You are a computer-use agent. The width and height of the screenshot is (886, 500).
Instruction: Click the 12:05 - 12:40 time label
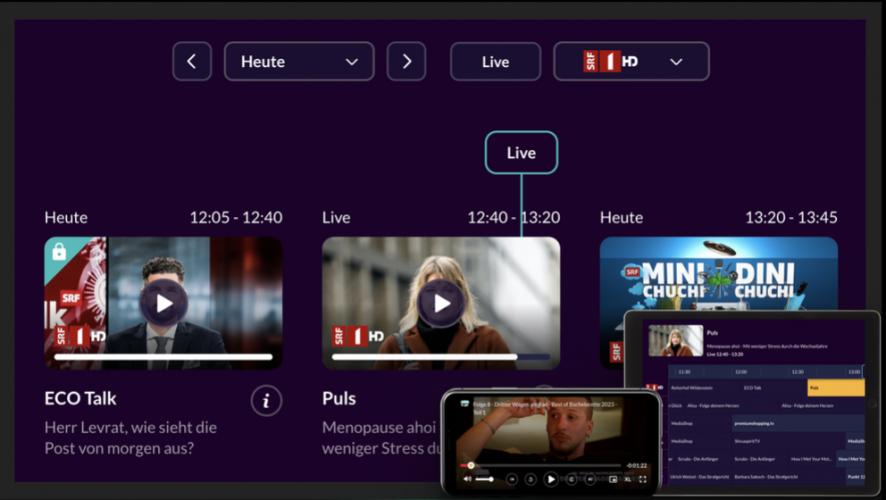(x=236, y=218)
